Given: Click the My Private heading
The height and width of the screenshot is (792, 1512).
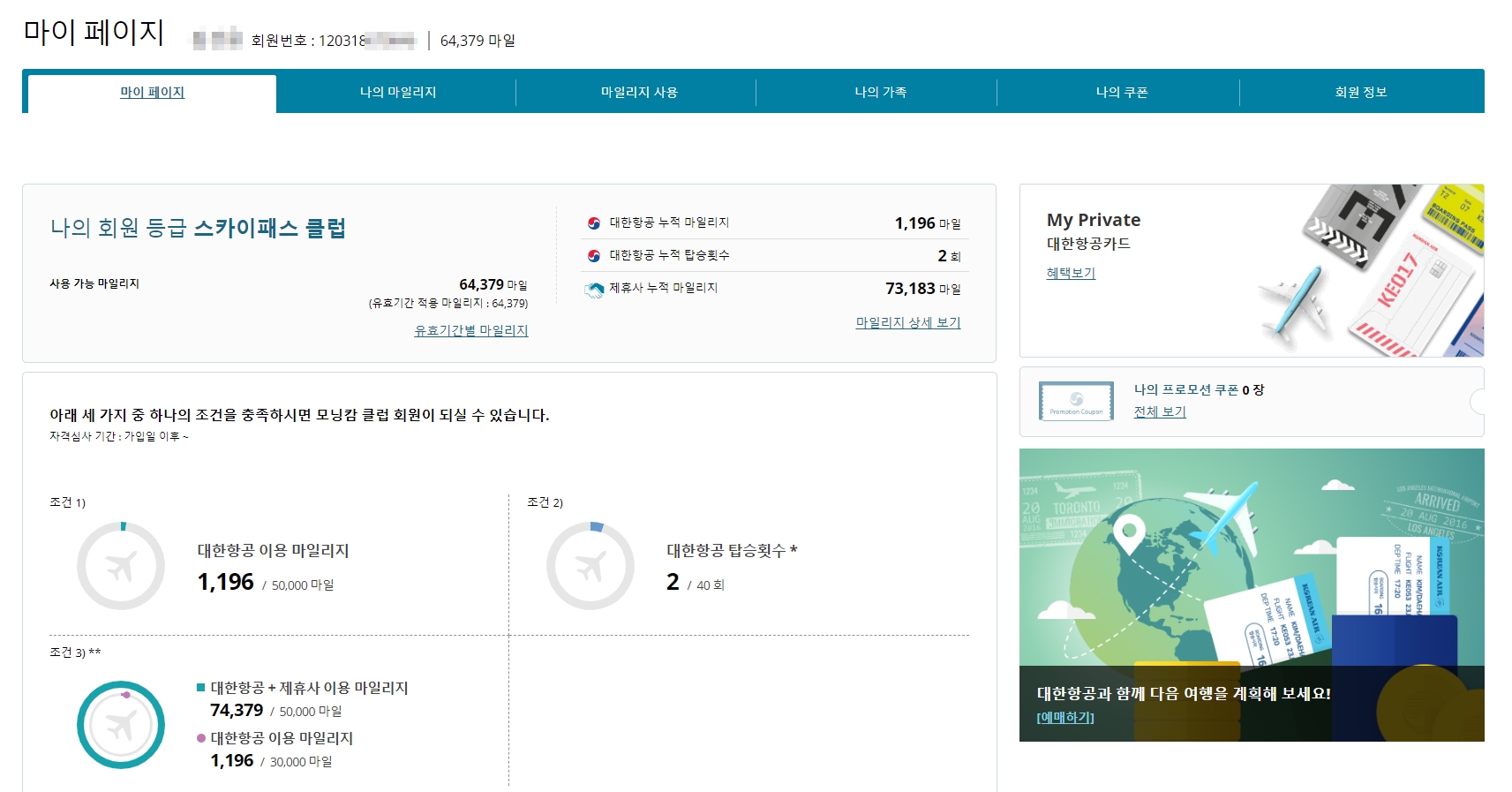Looking at the screenshot, I should (1094, 220).
